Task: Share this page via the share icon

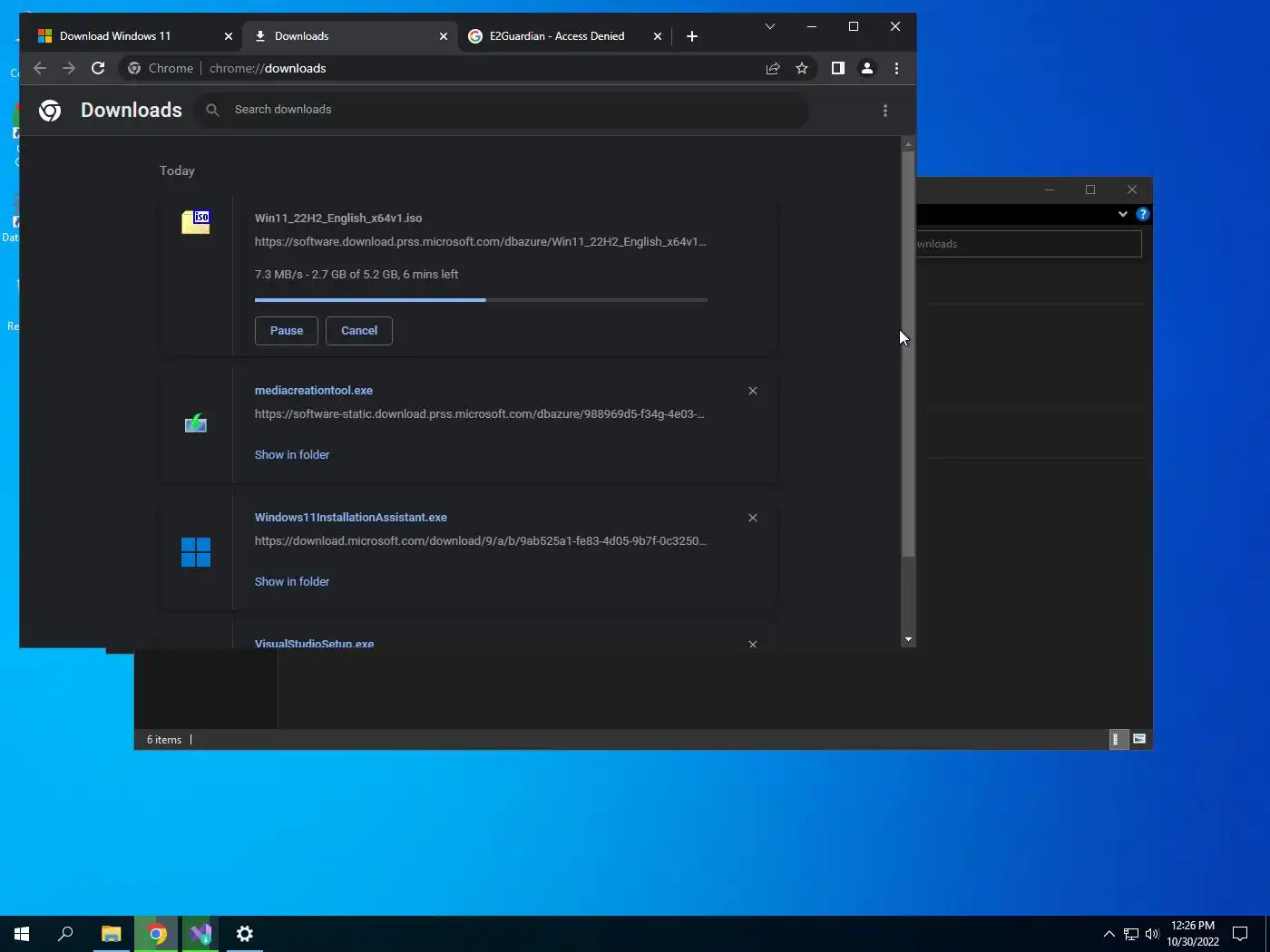Action: (773, 68)
